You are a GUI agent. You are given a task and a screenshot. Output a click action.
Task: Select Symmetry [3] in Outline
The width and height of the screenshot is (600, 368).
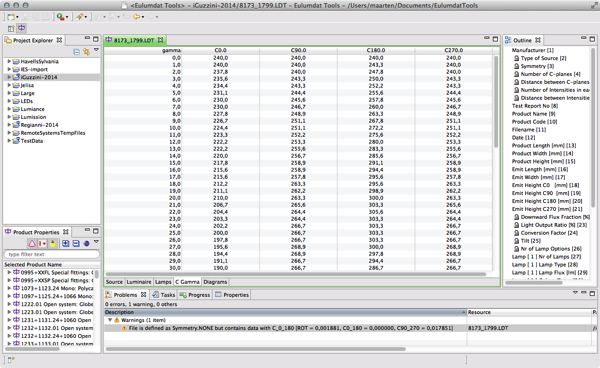pyautogui.click(x=537, y=66)
